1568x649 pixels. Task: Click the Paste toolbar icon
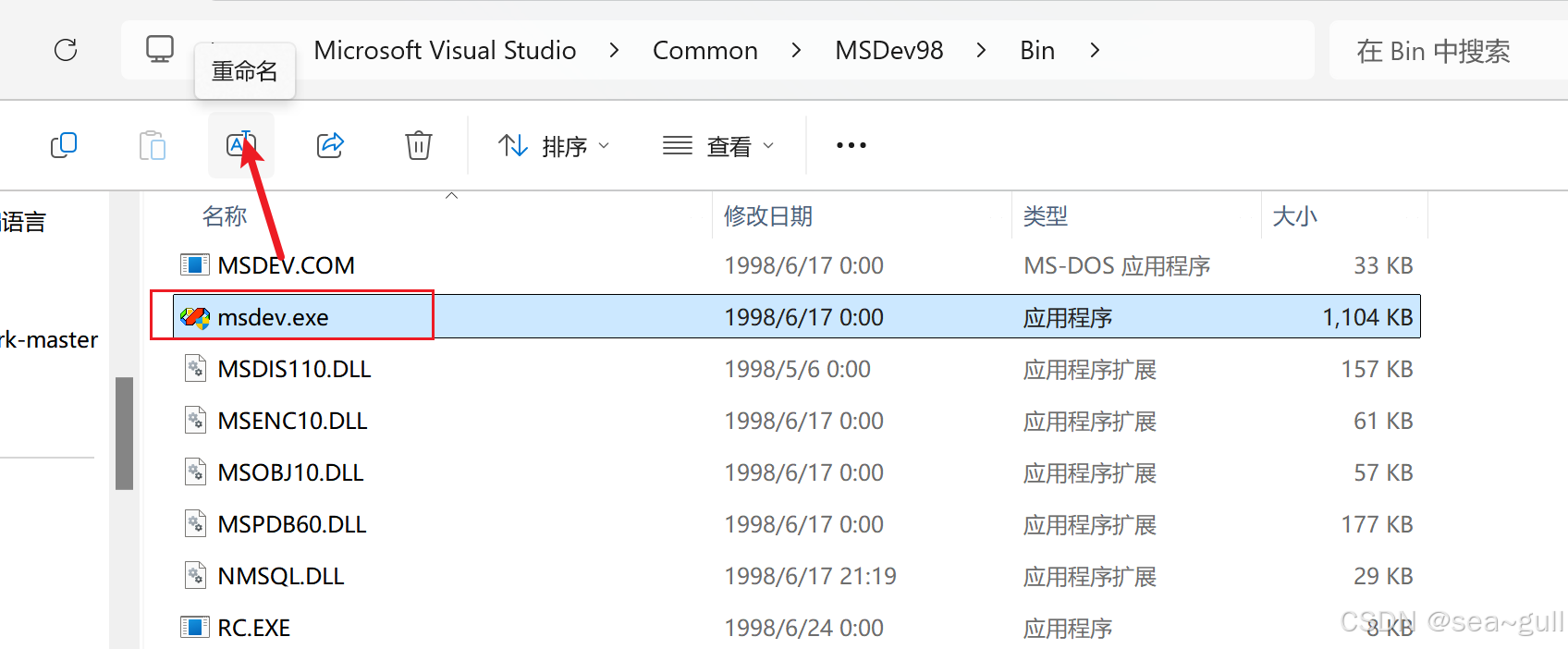[x=153, y=145]
